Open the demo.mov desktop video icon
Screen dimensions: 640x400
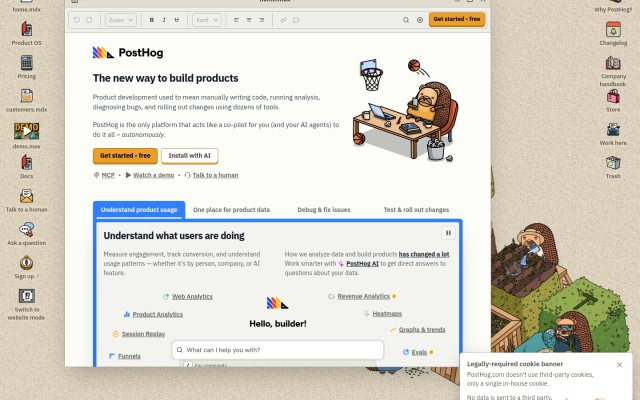coord(27,136)
